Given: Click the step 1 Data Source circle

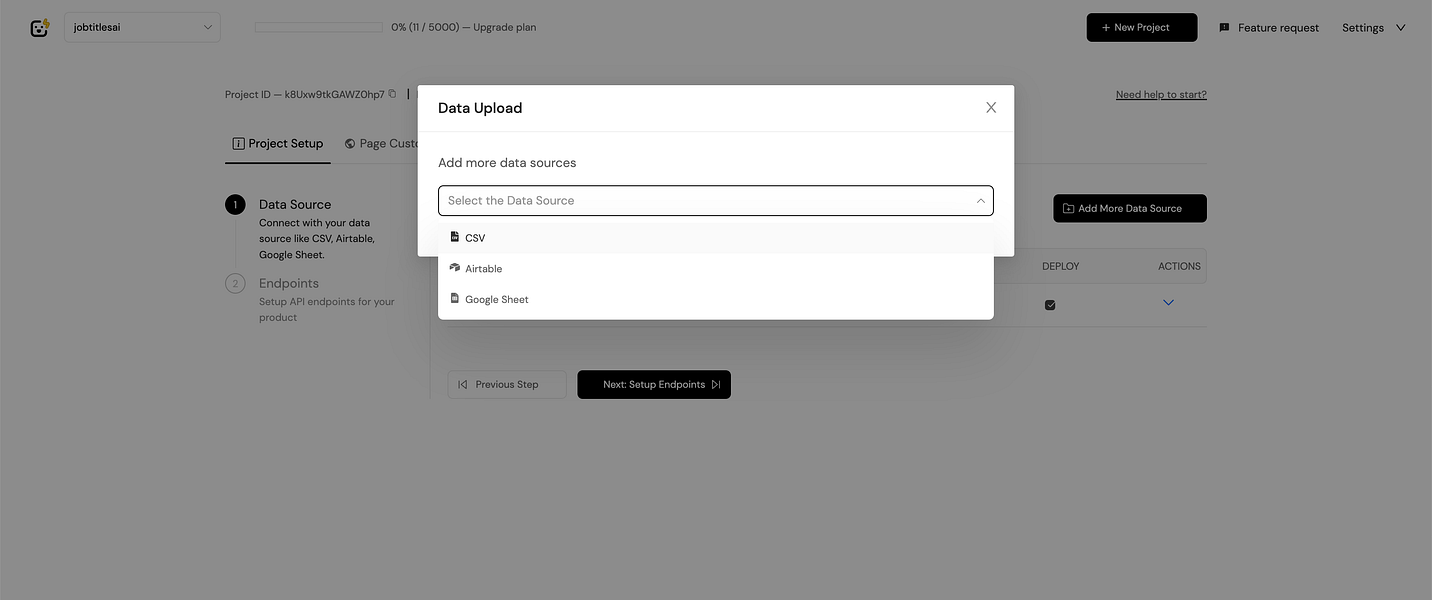Looking at the screenshot, I should coord(235,204).
